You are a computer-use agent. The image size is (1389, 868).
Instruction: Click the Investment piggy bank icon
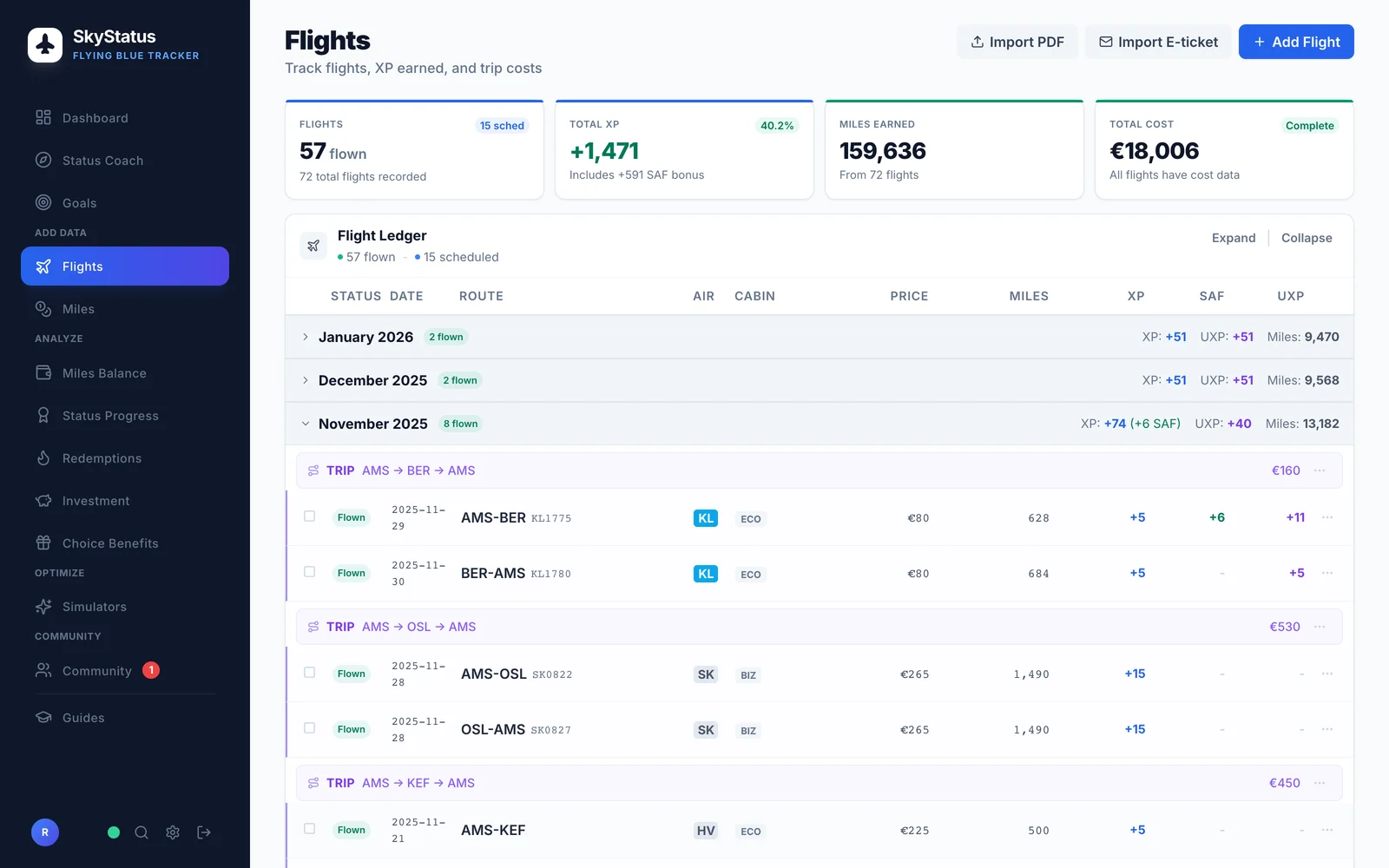(43, 501)
